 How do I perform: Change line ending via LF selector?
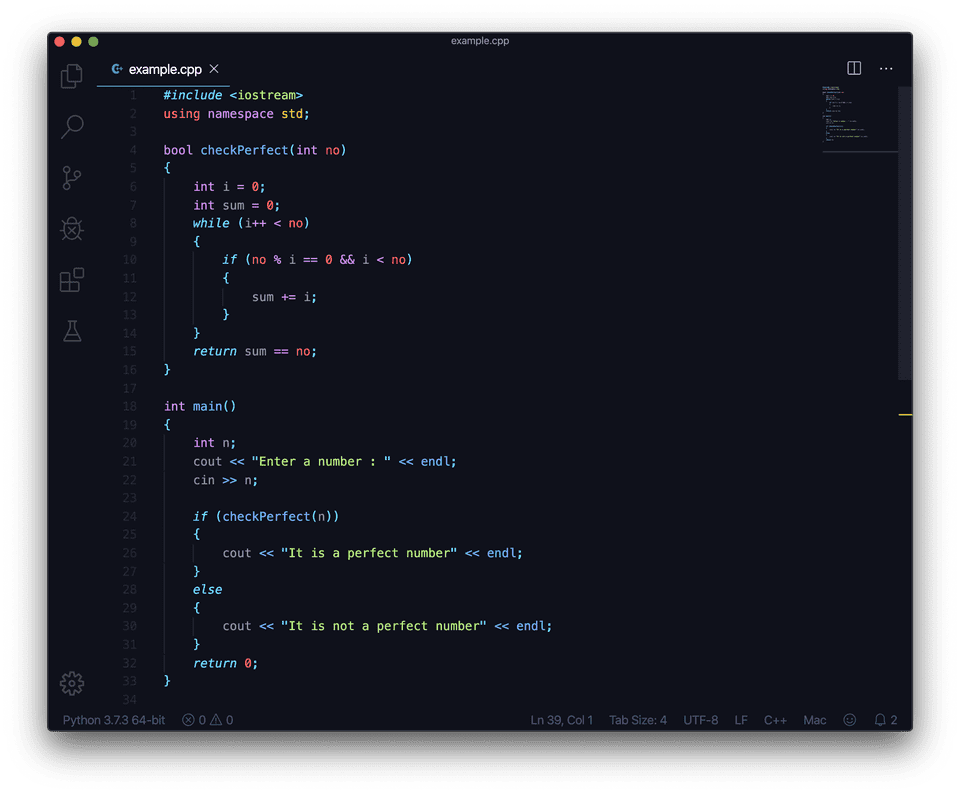741,720
